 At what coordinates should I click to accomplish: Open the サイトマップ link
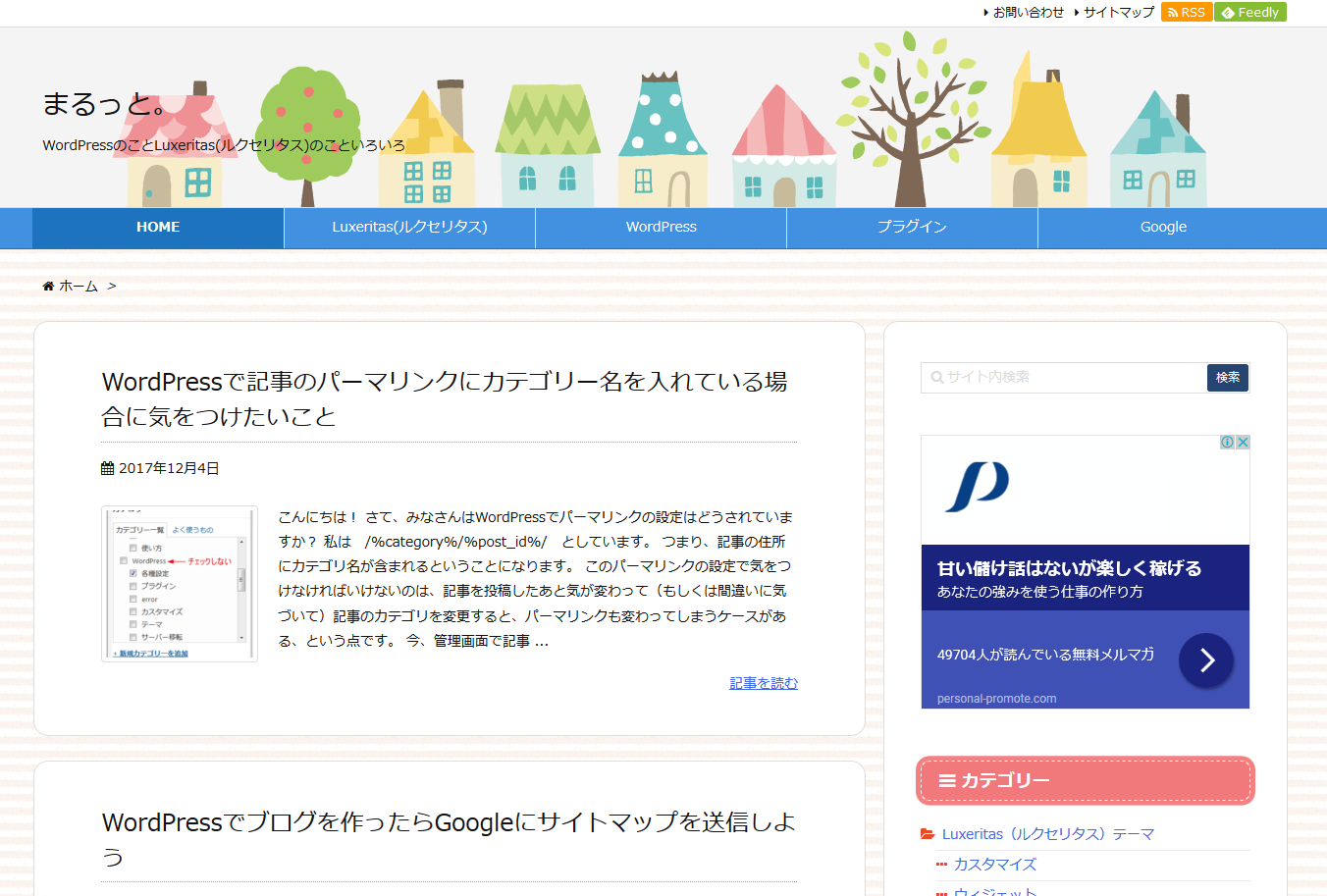pyautogui.click(x=1118, y=12)
